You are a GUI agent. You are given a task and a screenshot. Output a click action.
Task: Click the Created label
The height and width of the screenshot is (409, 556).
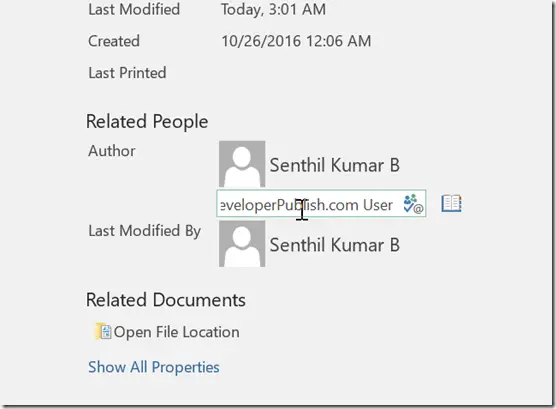coord(113,41)
